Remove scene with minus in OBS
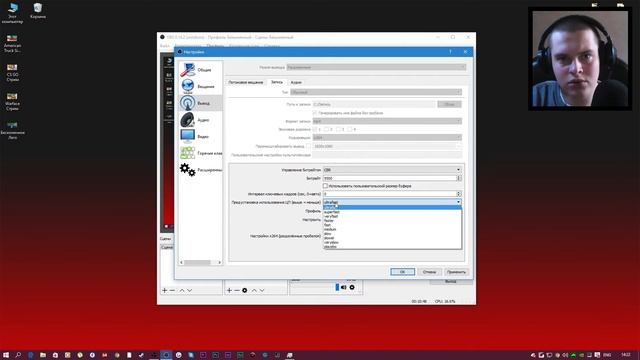The width and height of the screenshot is (640, 360). (172, 290)
